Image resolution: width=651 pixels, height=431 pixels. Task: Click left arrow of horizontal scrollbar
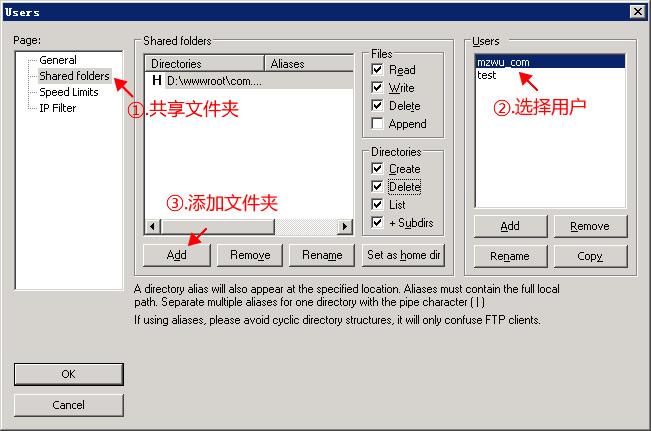153,226
